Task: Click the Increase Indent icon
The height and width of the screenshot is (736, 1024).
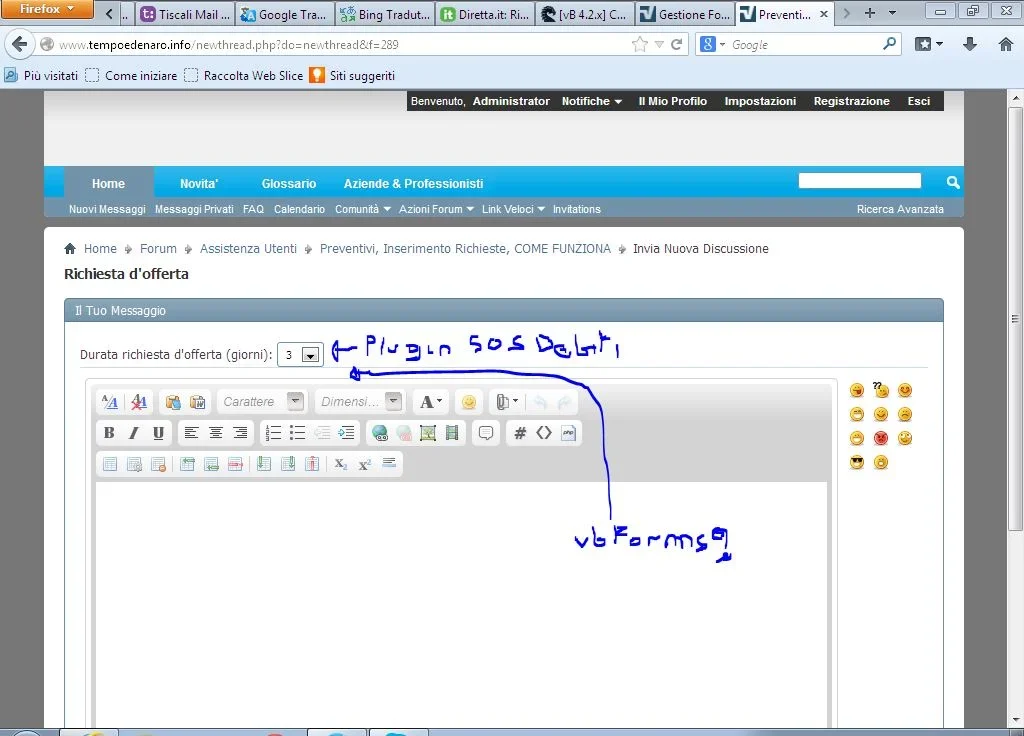Action: (346, 432)
